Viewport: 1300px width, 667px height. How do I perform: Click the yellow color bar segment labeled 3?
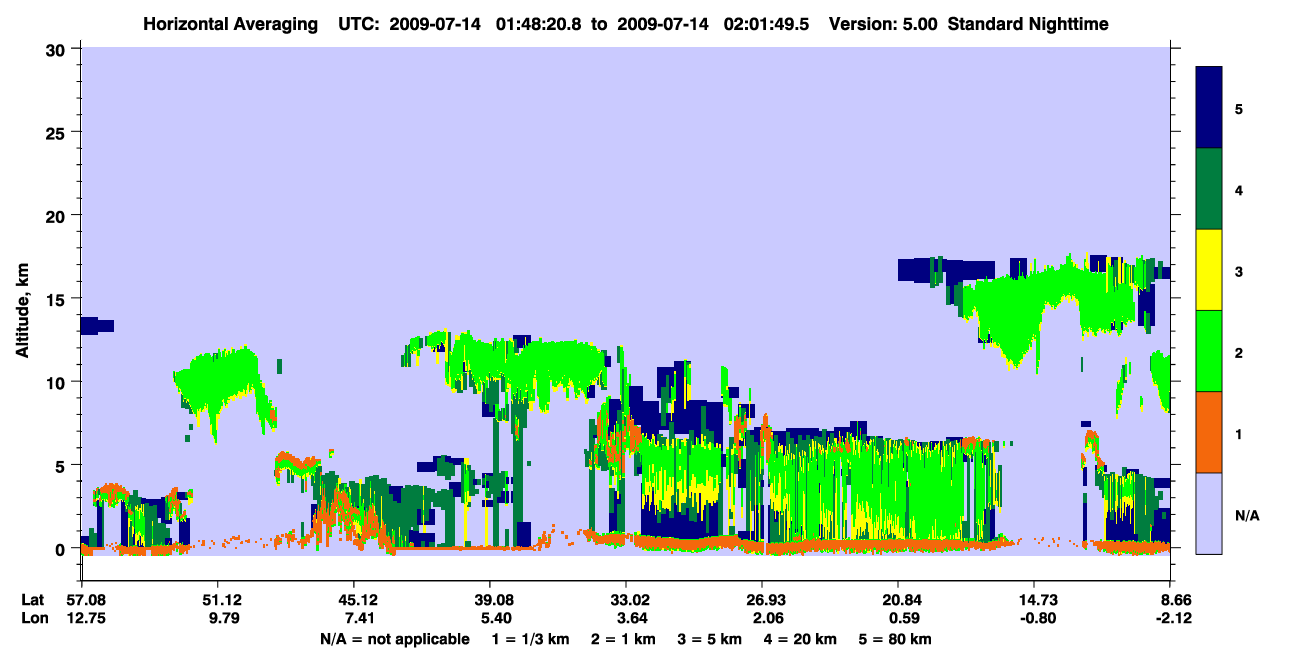(1209, 270)
